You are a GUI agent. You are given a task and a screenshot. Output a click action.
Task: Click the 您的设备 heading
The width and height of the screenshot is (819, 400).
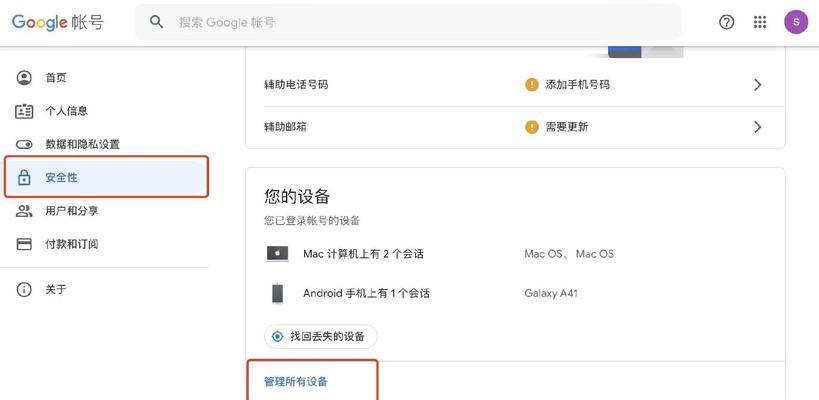pyautogui.click(x=297, y=197)
